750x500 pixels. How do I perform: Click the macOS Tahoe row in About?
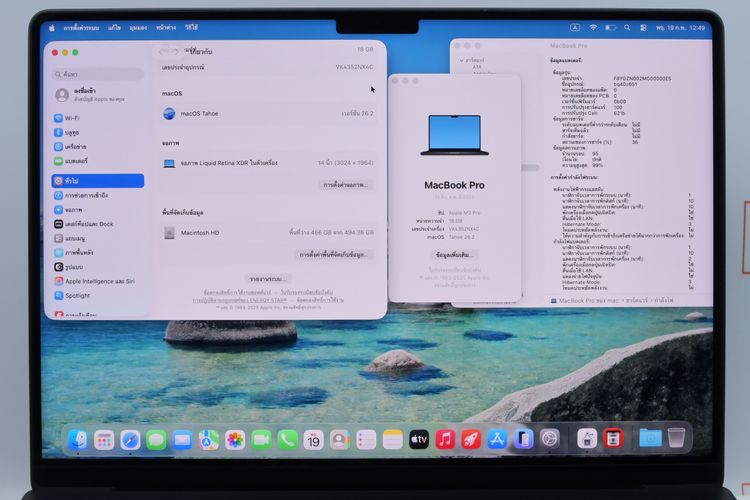(268, 113)
